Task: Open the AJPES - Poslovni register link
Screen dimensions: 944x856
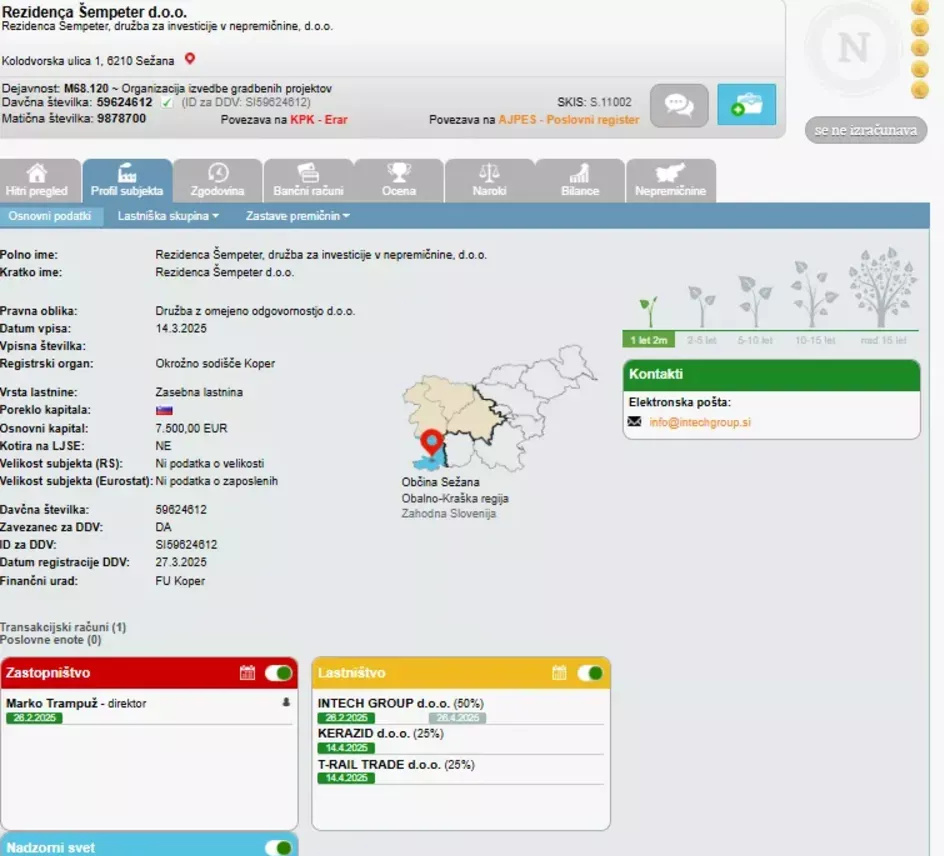Action: tap(568, 120)
